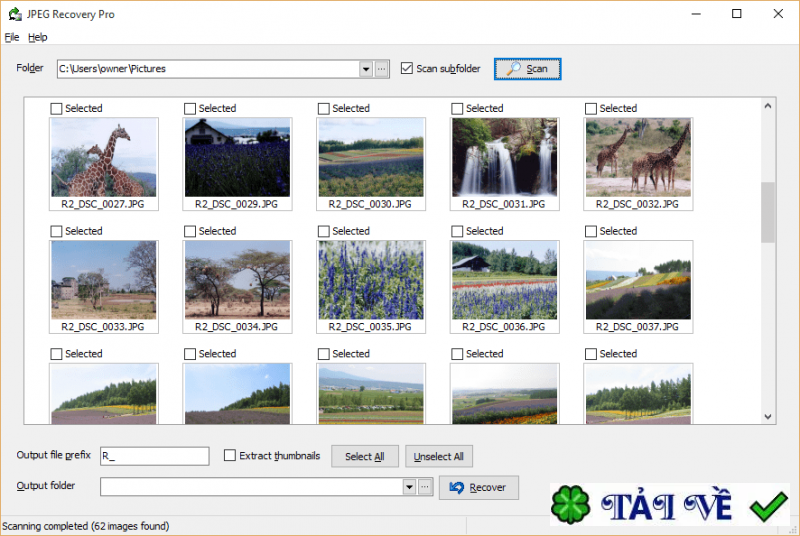Image resolution: width=800 pixels, height=536 pixels.
Task: Disable the Scan subfolder checkbox
Action: pyautogui.click(x=407, y=69)
